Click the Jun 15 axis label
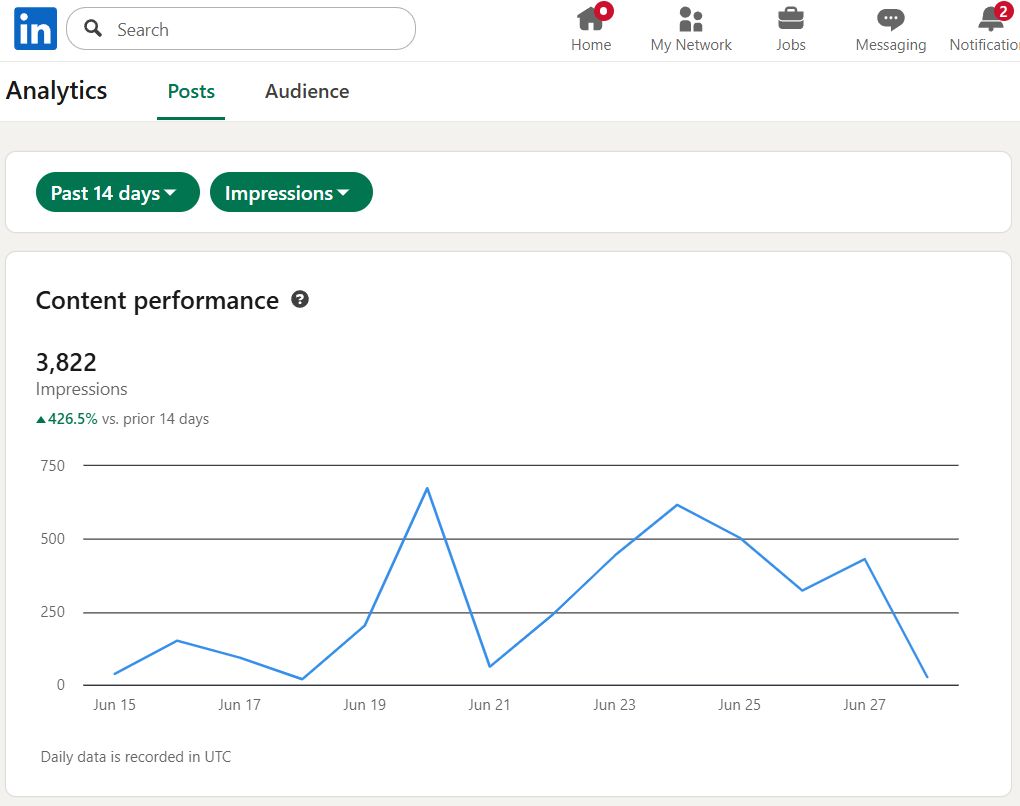Screen dimensions: 1020x806 click(114, 705)
